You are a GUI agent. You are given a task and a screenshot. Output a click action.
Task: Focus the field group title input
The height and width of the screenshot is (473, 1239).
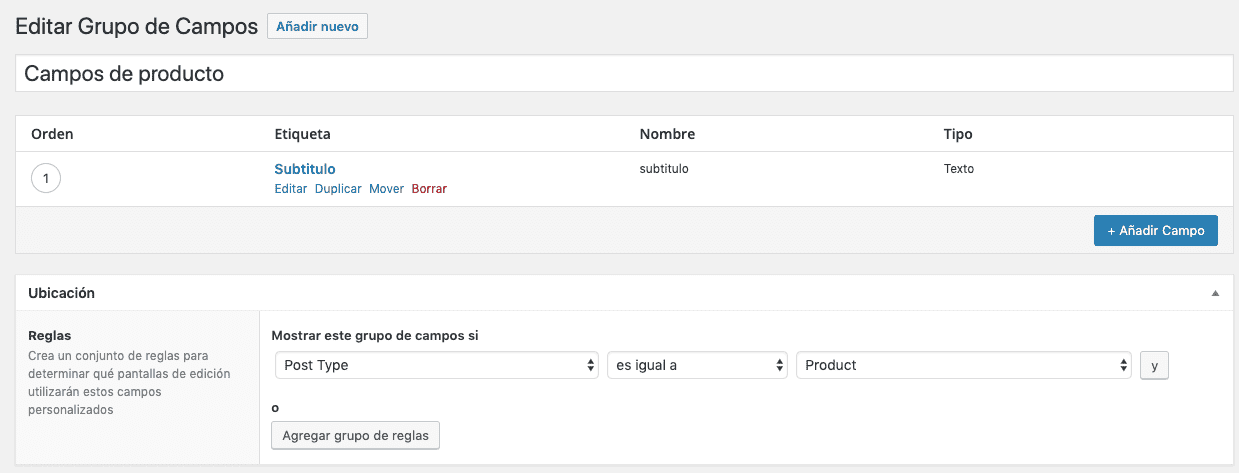(x=624, y=73)
